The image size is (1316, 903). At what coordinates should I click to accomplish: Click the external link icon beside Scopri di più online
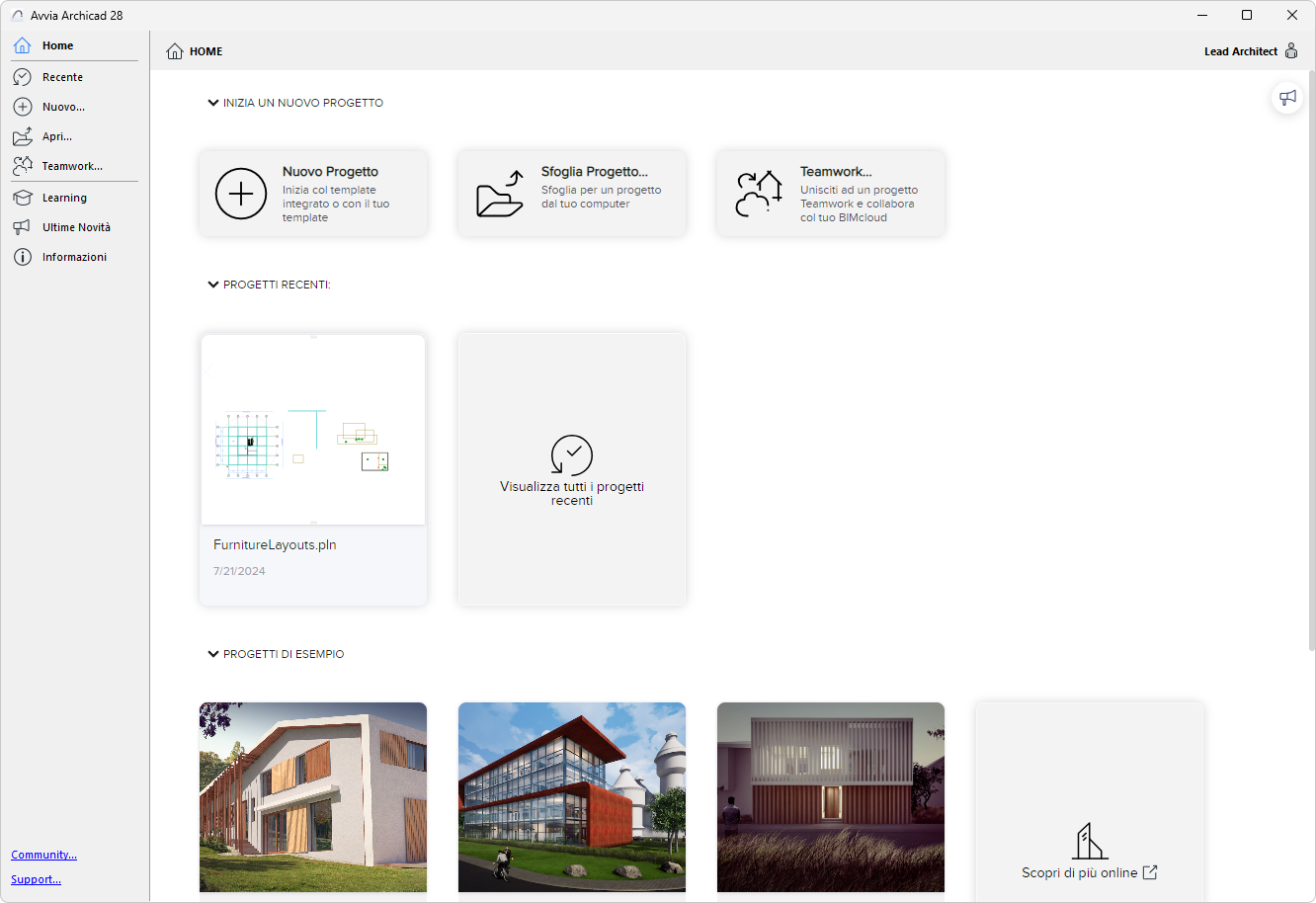click(x=1150, y=872)
